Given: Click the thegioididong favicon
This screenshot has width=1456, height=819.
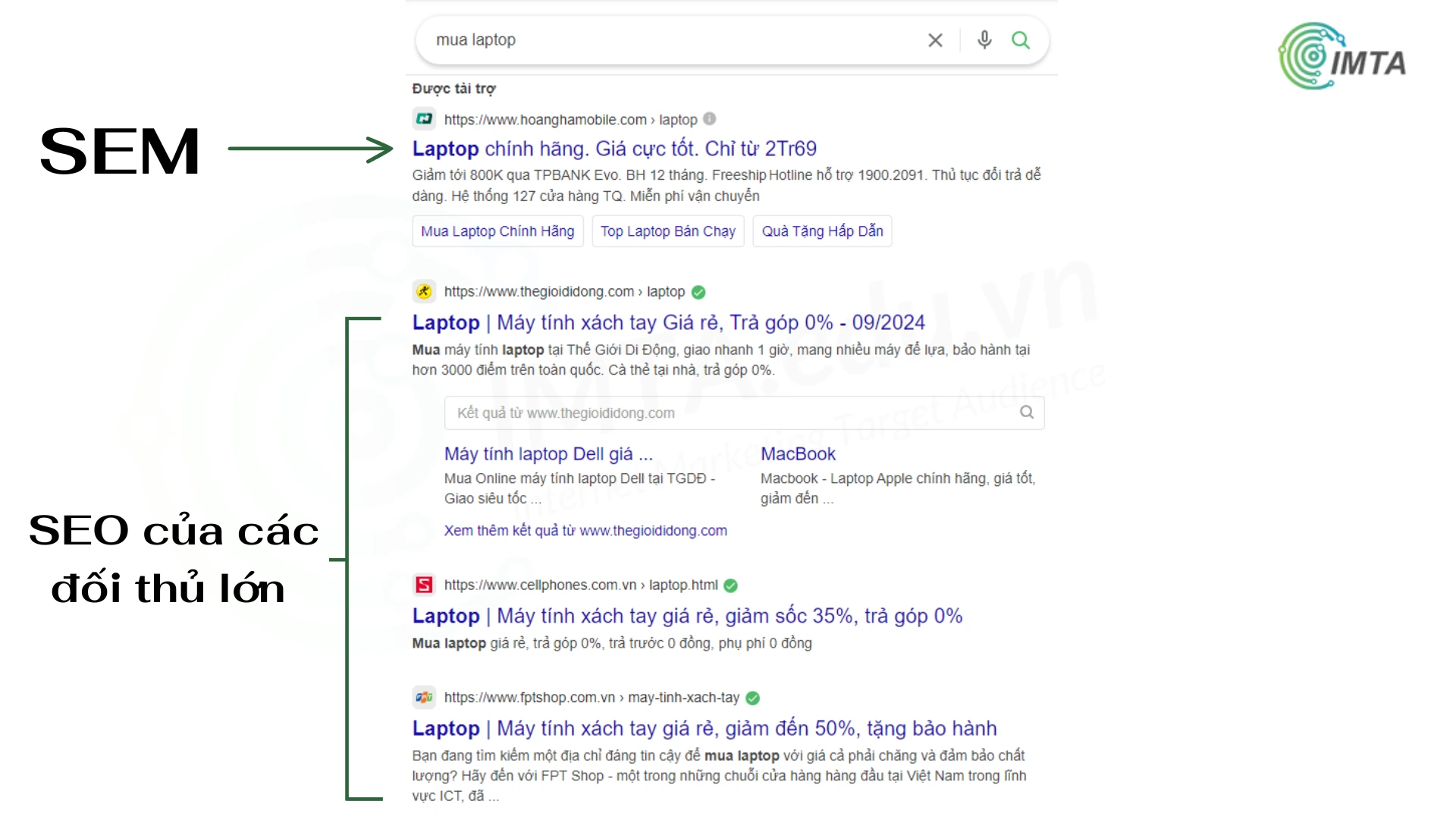Looking at the screenshot, I should pyautogui.click(x=424, y=291).
